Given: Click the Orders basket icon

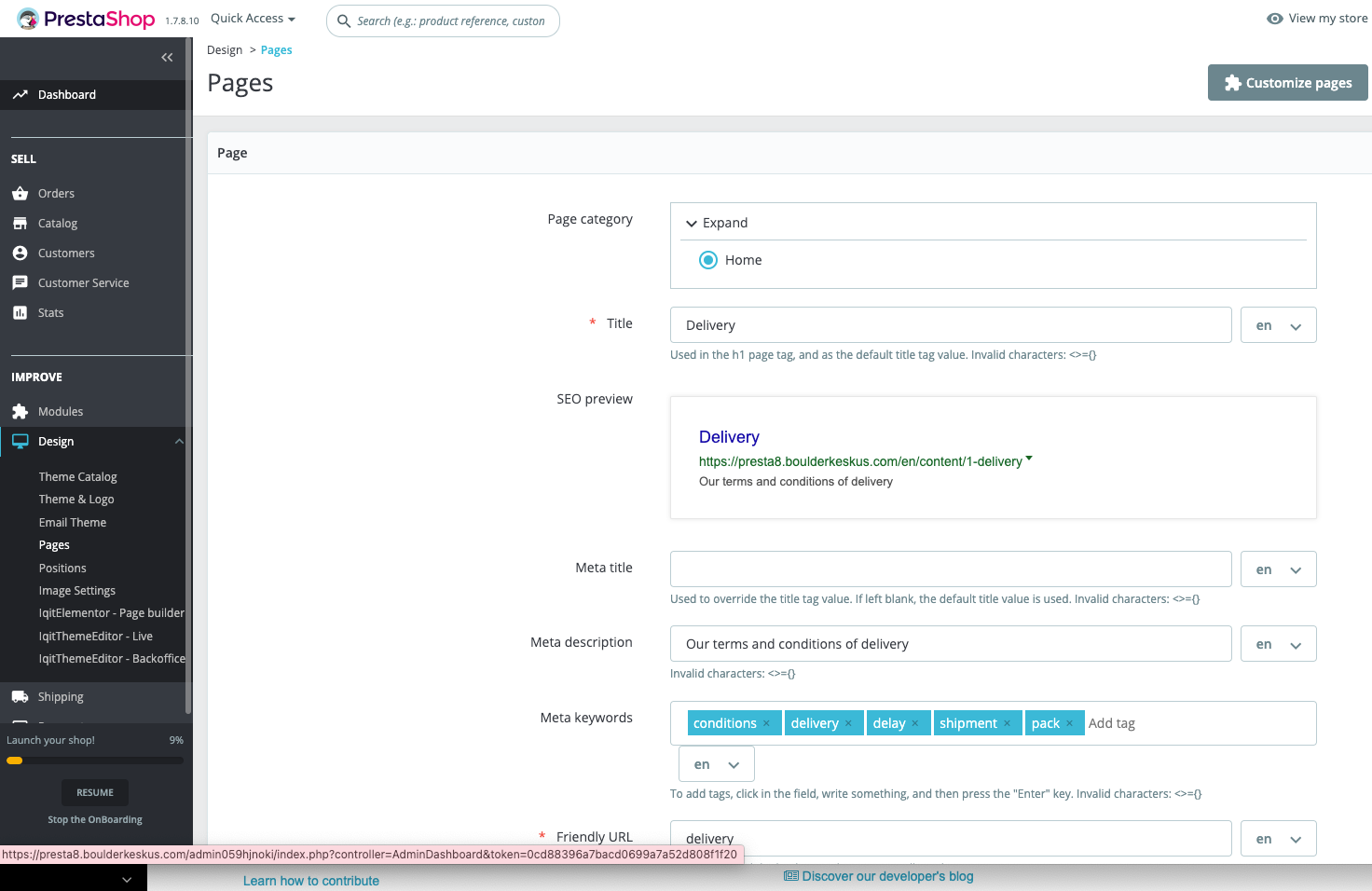Looking at the screenshot, I should (x=20, y=193).
